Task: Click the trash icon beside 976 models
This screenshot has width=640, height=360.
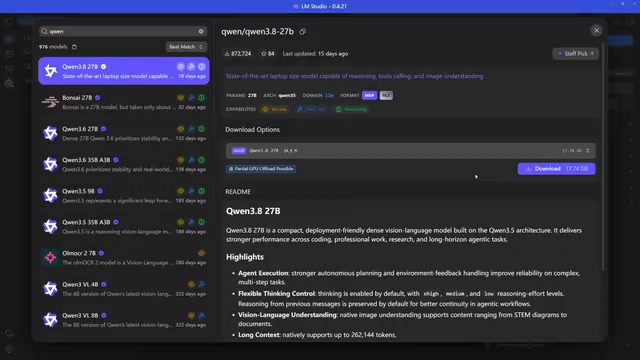Action: coord(74,47)
